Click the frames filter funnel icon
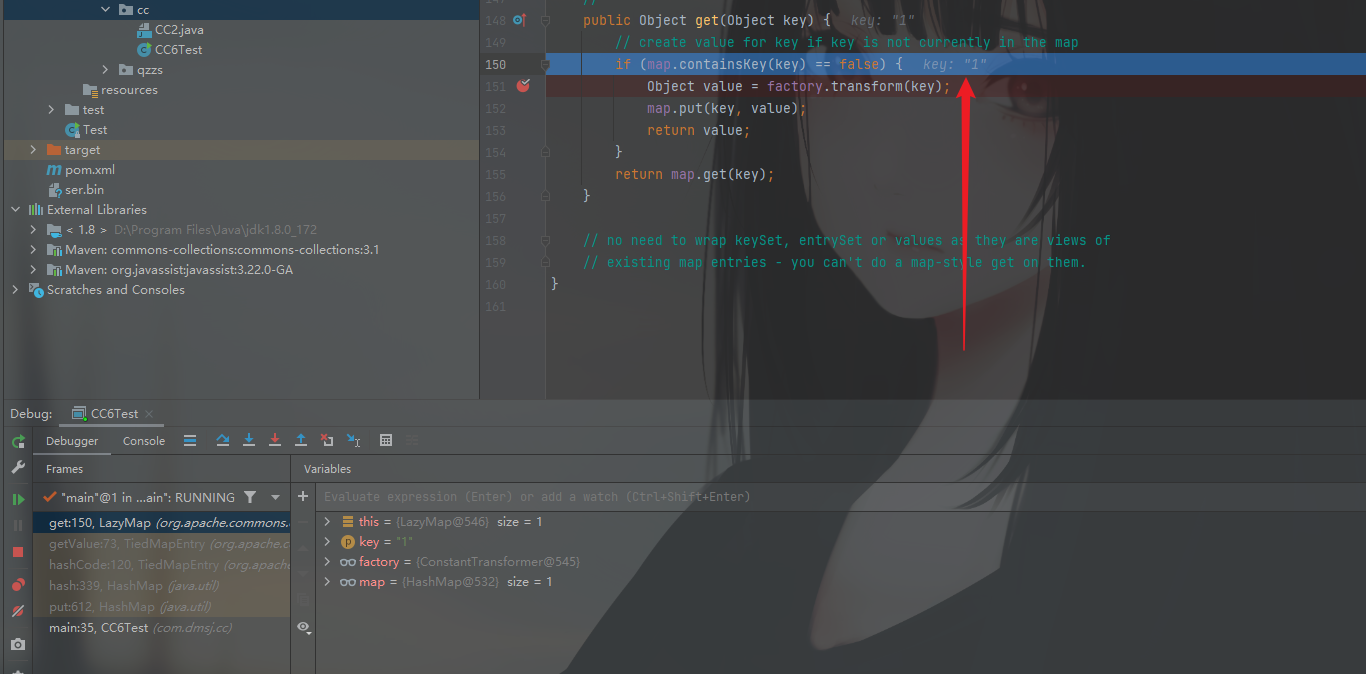Screen dimensions: 1366x674 (x=250, y=497)
